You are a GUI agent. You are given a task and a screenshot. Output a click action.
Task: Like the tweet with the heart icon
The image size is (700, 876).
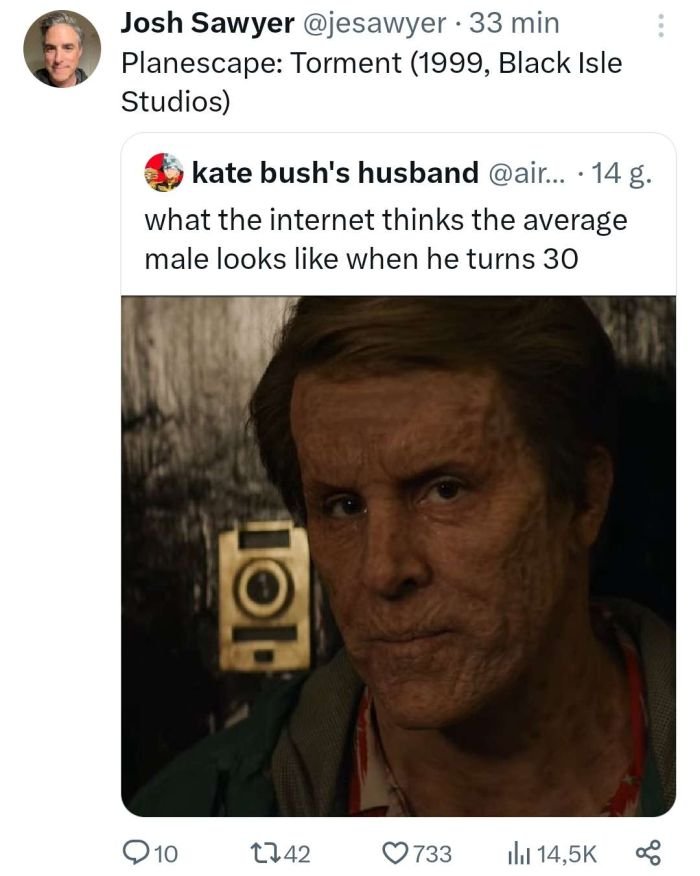pos(397,852)
